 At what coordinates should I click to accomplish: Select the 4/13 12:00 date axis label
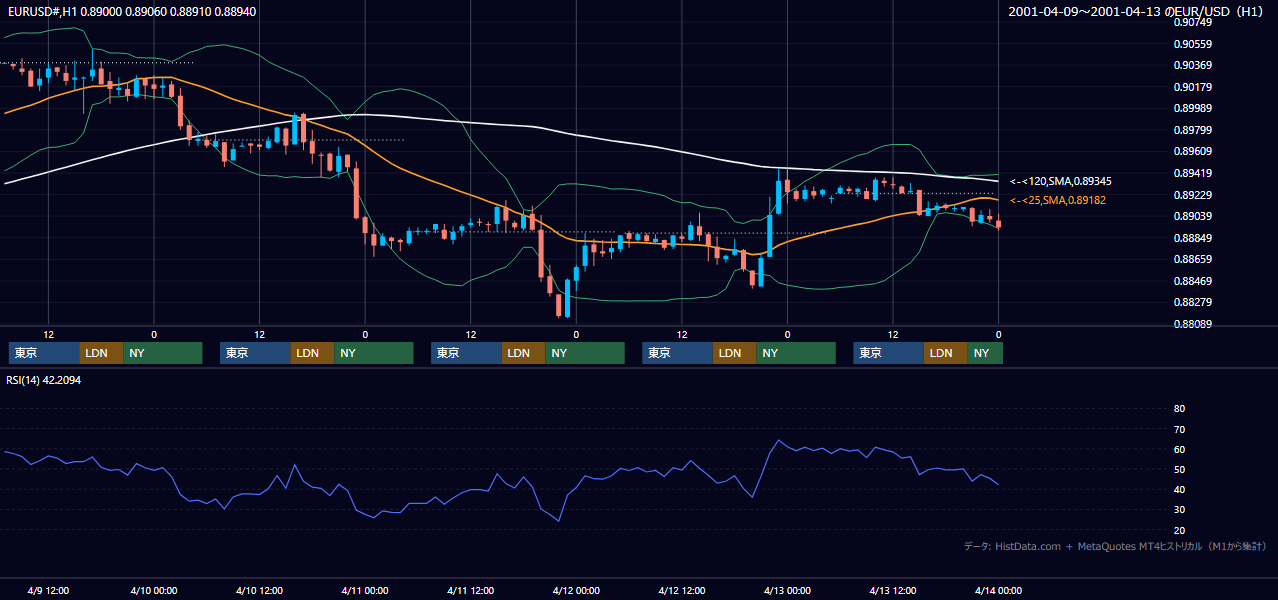point(894,590)
